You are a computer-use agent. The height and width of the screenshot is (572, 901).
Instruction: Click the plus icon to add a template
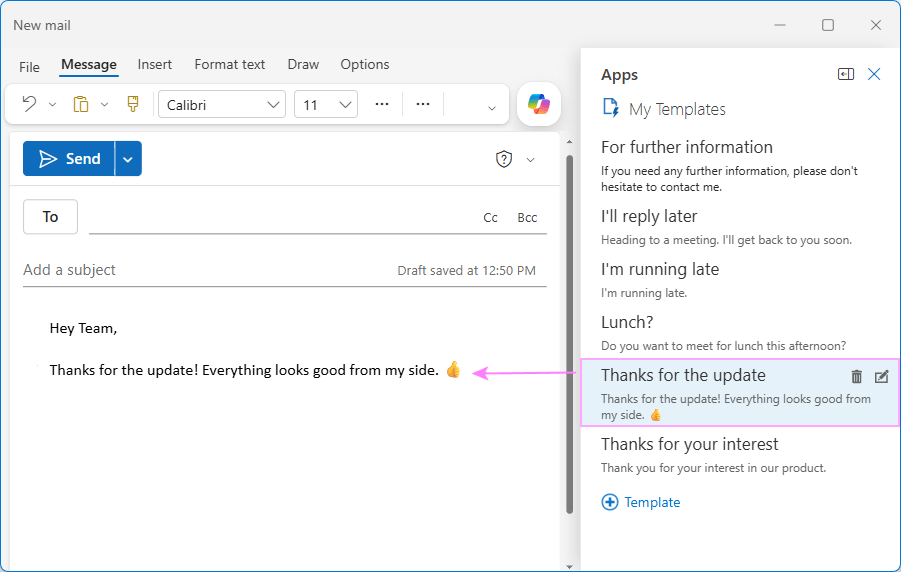click(x=610, y=502)
